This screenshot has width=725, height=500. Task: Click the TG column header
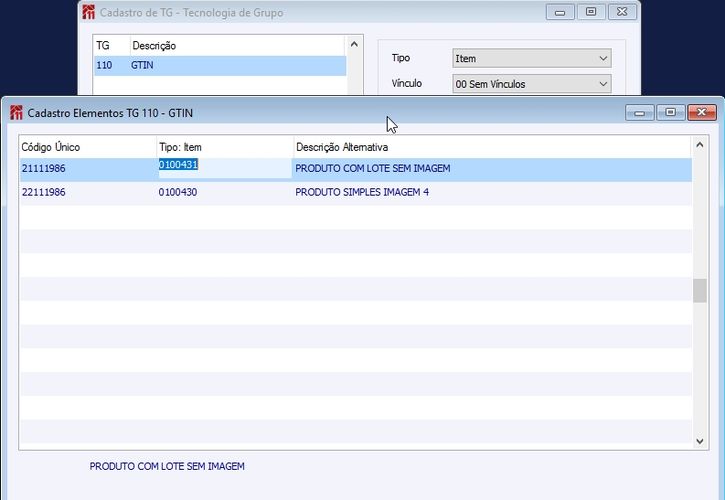point(103,45)
